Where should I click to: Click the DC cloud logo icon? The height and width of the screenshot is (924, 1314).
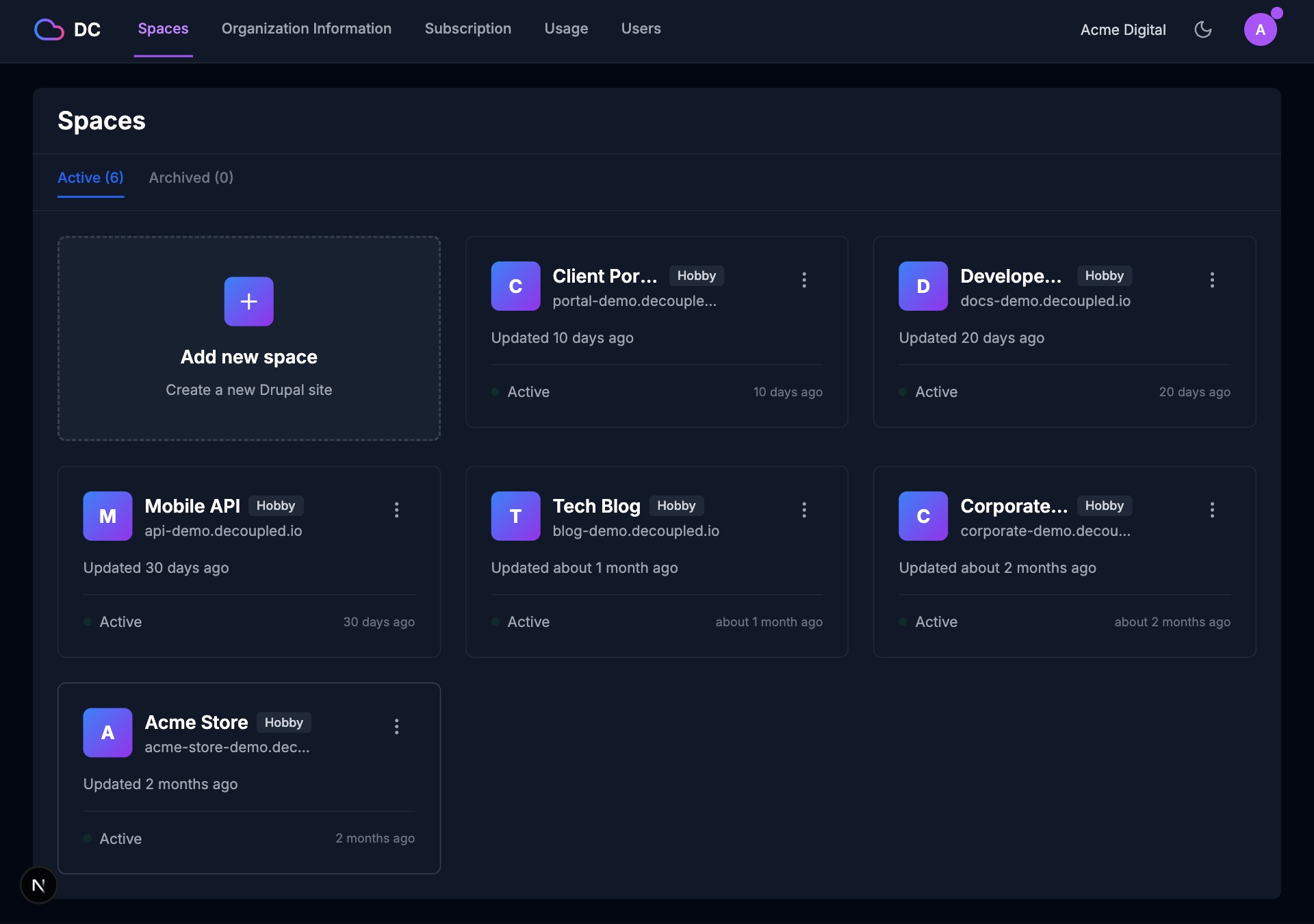49,29
